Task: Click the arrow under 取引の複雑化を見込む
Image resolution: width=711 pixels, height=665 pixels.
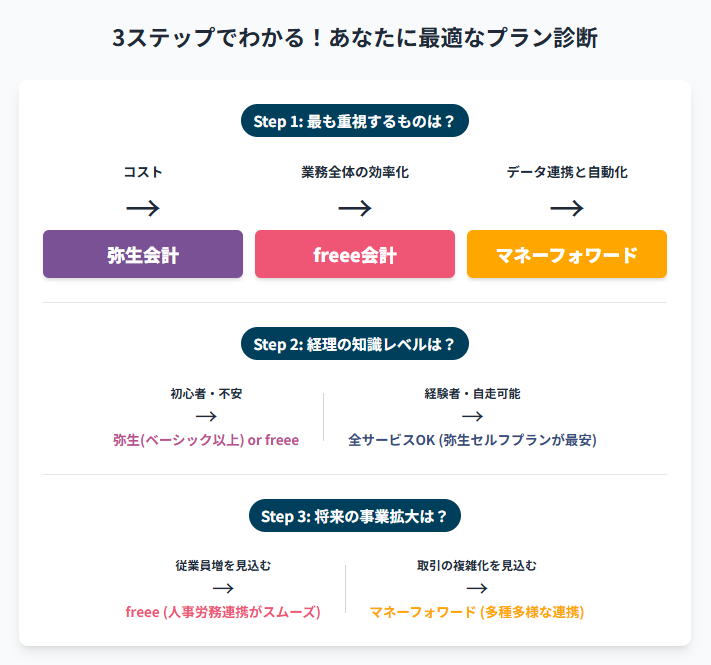Action: 477,588
